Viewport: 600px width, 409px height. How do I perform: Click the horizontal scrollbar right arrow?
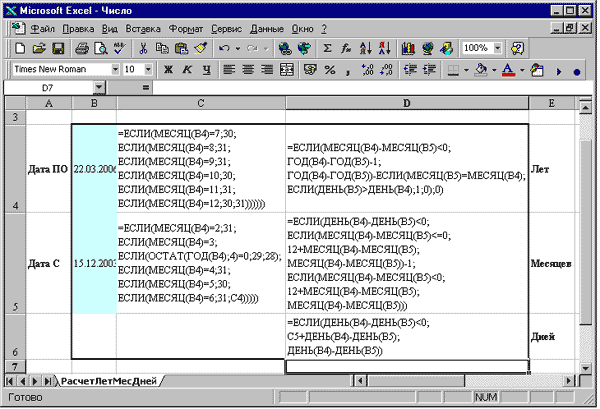569,381
